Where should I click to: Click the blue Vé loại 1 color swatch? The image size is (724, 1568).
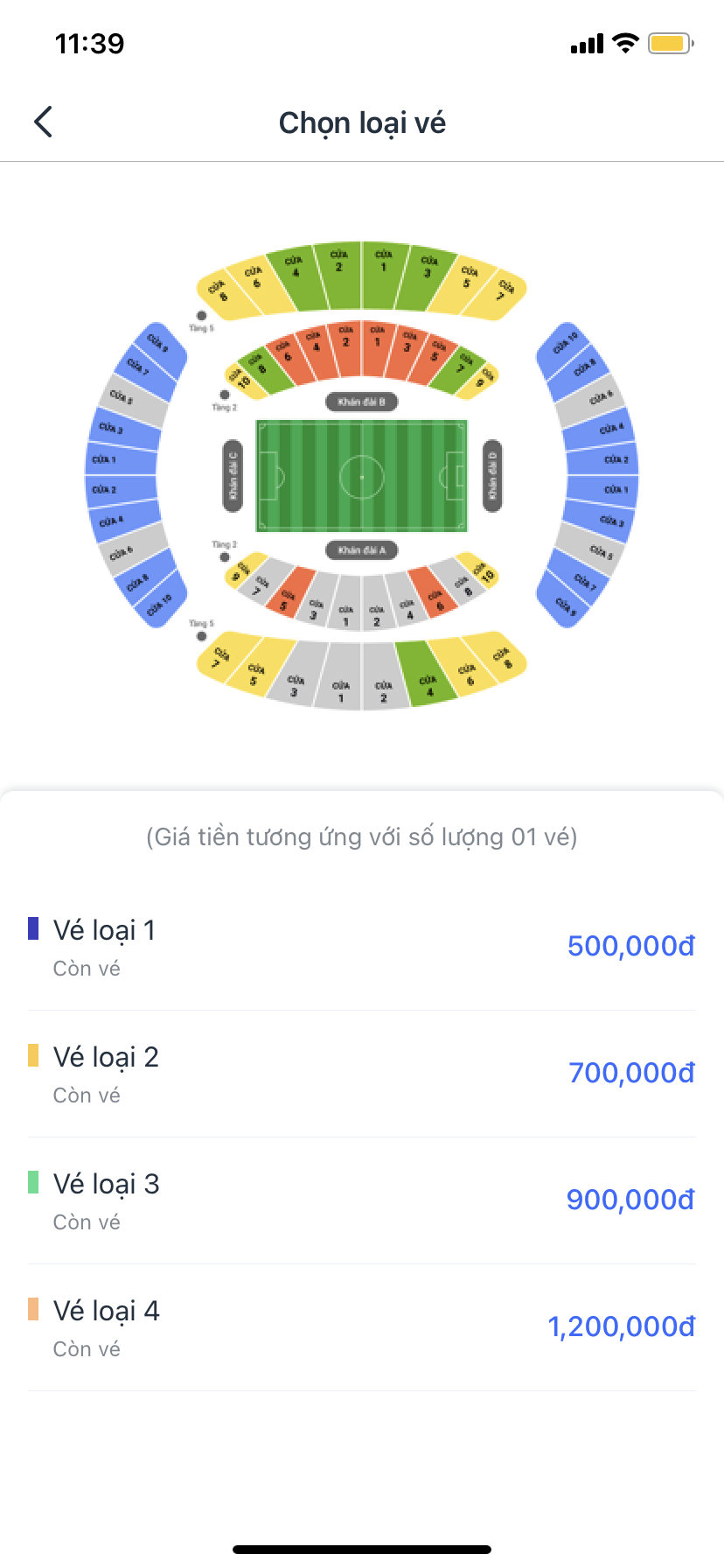pyautogui.click(x=33, y=928)
